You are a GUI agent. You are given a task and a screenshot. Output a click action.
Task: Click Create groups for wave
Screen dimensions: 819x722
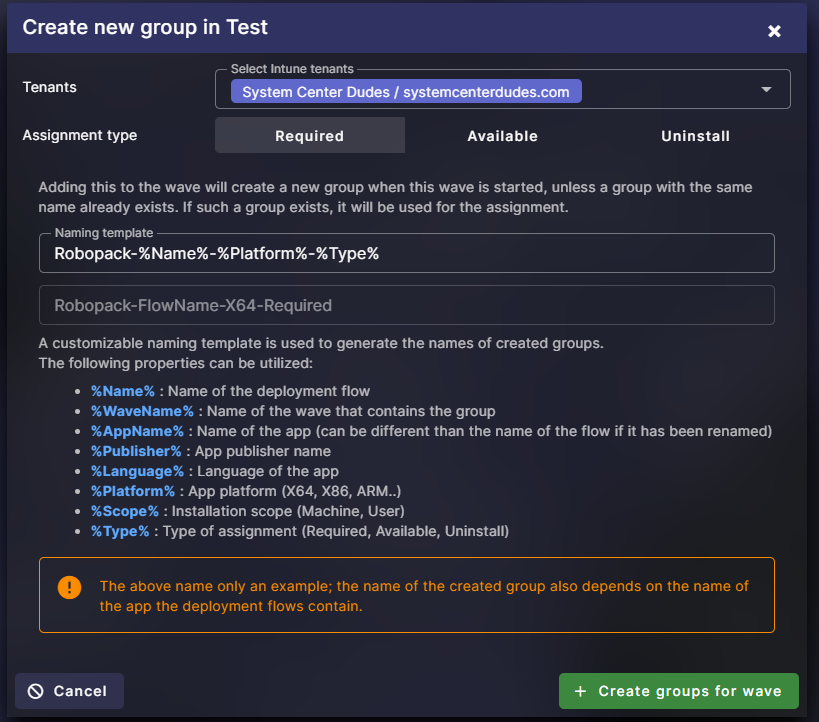pyautogui.click(x=678, y=691)
